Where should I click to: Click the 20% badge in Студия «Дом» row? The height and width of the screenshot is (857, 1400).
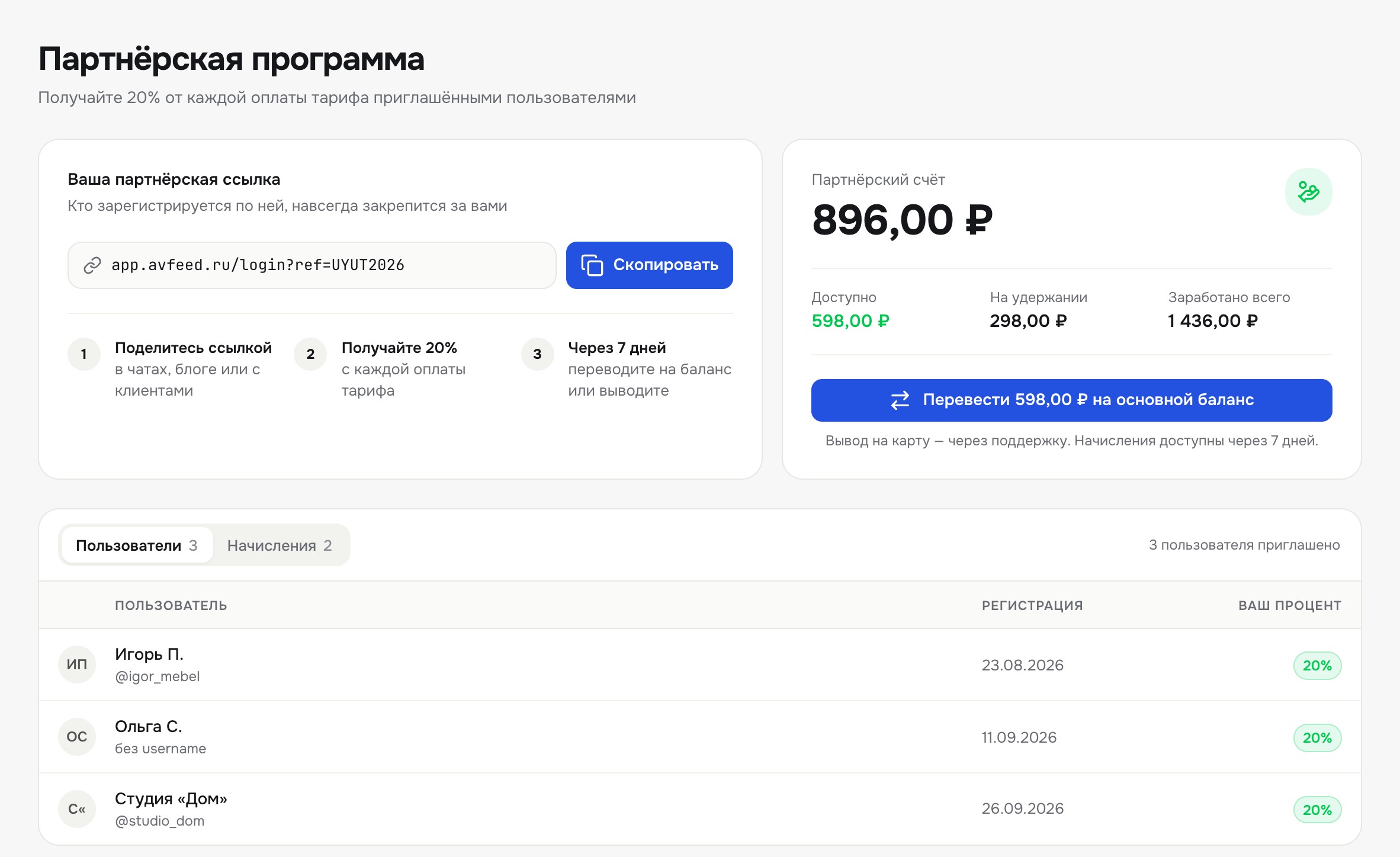[1317, 810]
